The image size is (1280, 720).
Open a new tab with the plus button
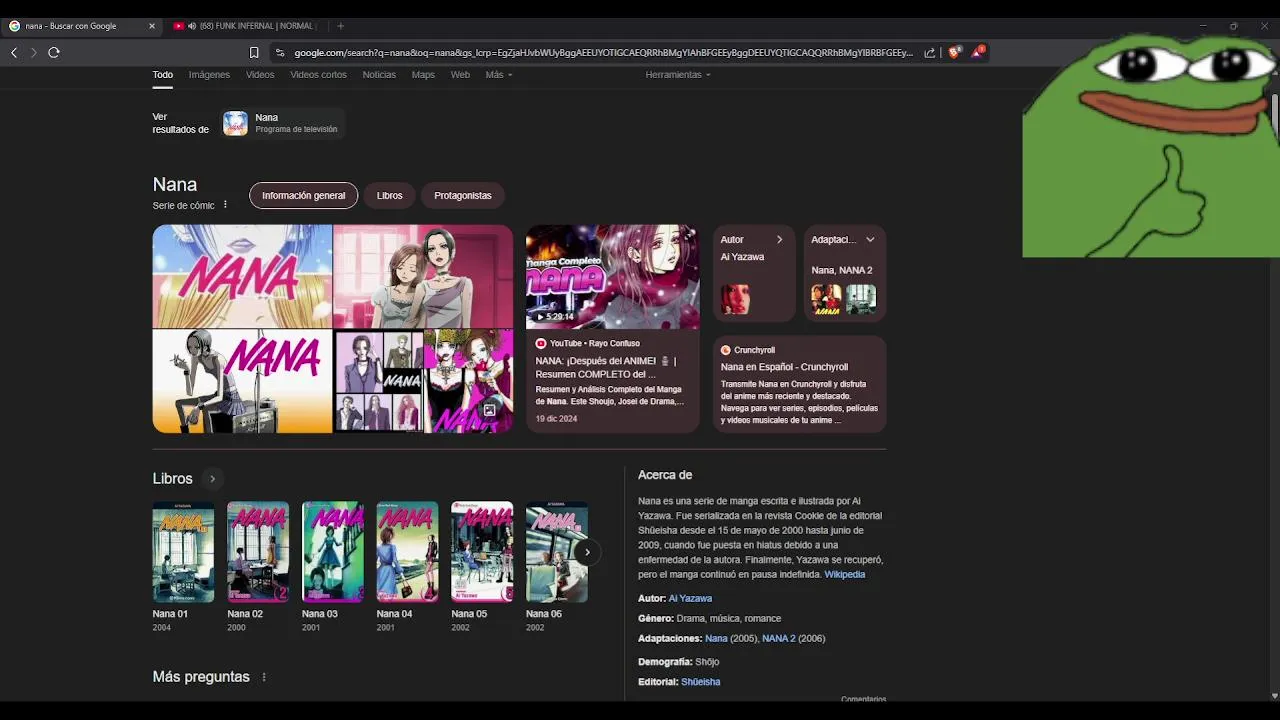click(340, 26)
